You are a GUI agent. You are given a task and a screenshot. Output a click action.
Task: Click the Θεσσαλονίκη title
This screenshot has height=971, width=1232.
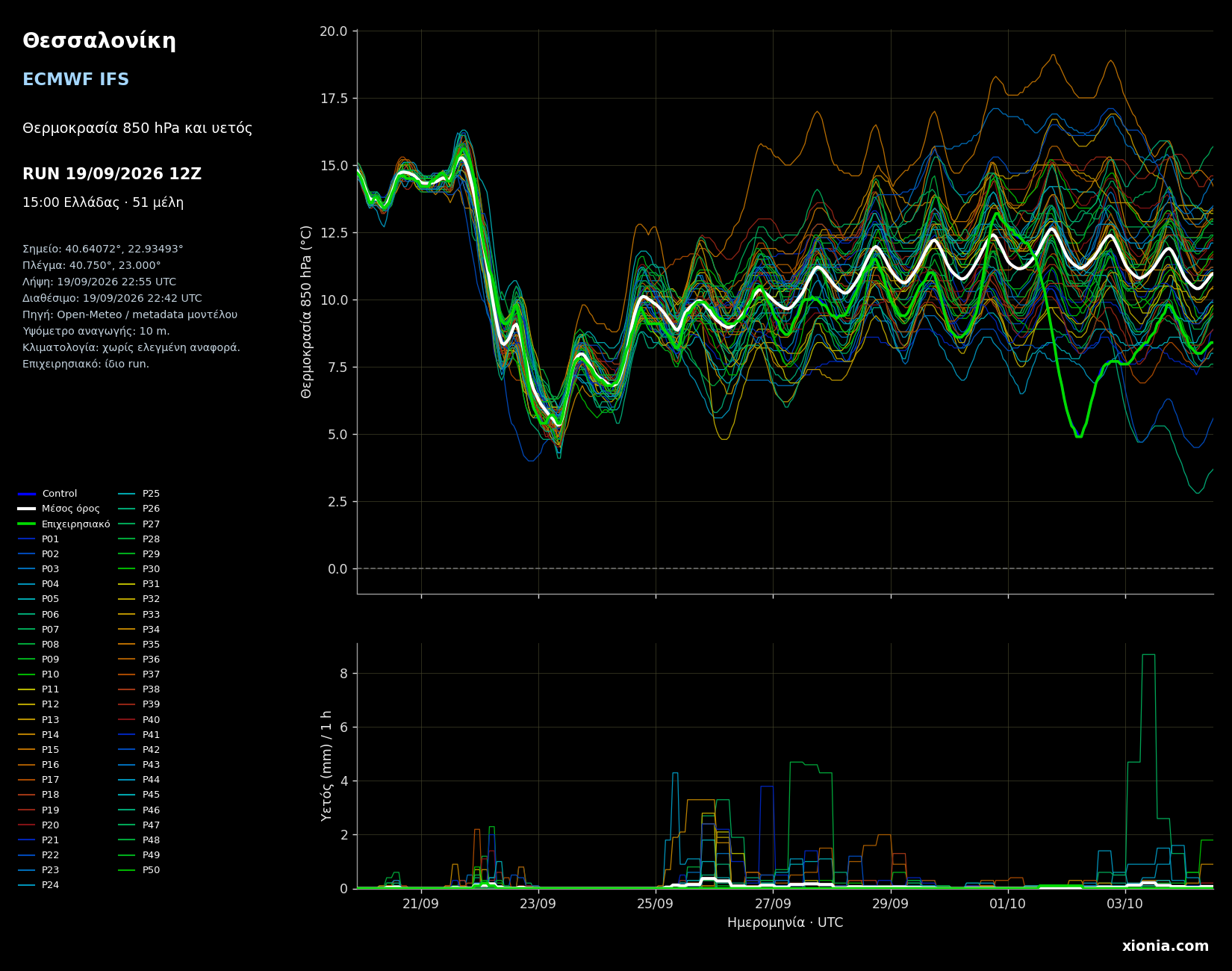(x=99, y=41)
